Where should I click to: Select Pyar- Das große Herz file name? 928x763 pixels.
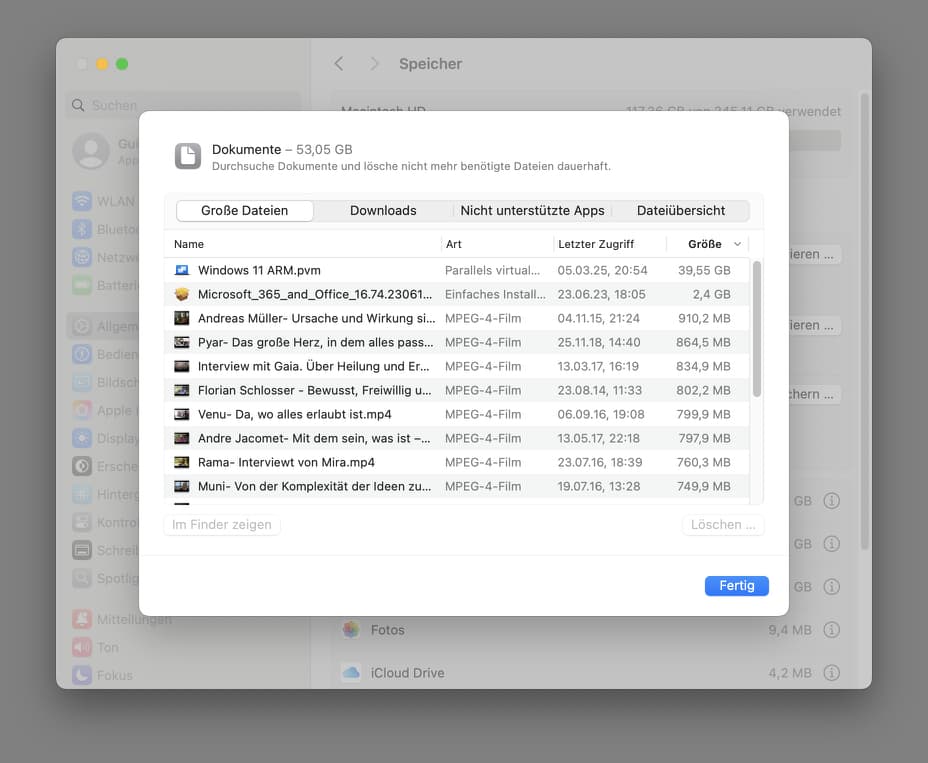point(315,342)
